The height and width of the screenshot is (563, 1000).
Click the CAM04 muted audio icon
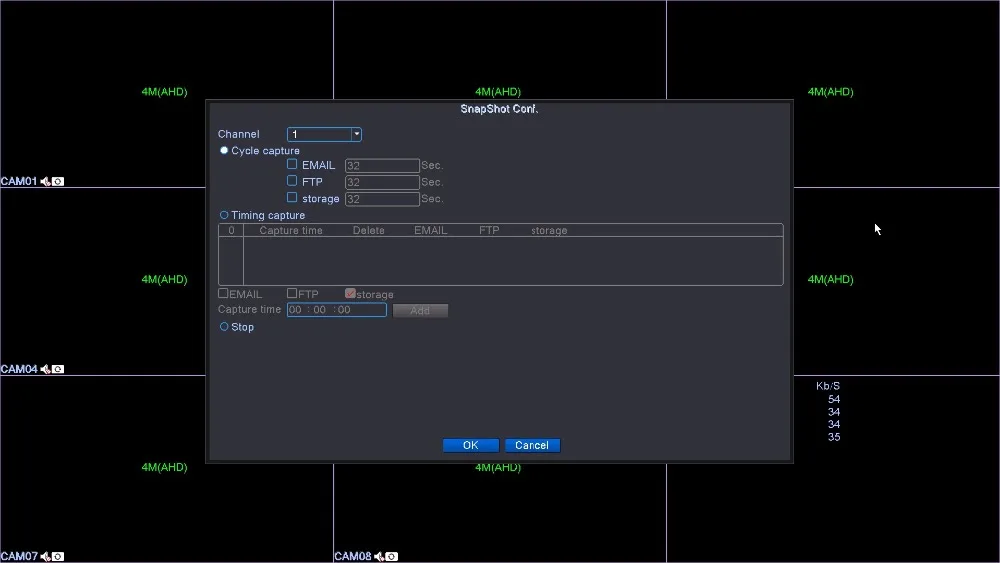tap(45, 369)
